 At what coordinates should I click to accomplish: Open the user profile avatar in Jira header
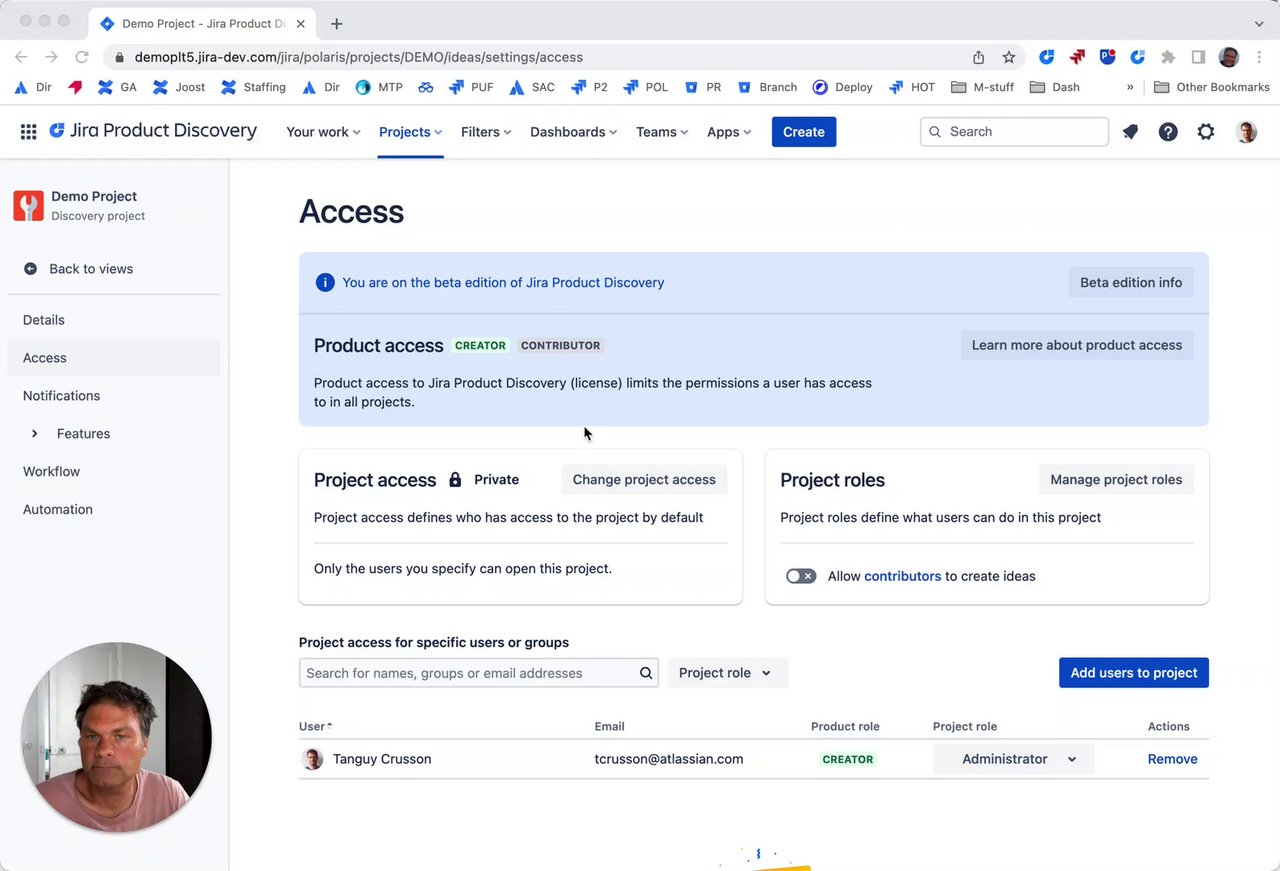coord(1246,132)
